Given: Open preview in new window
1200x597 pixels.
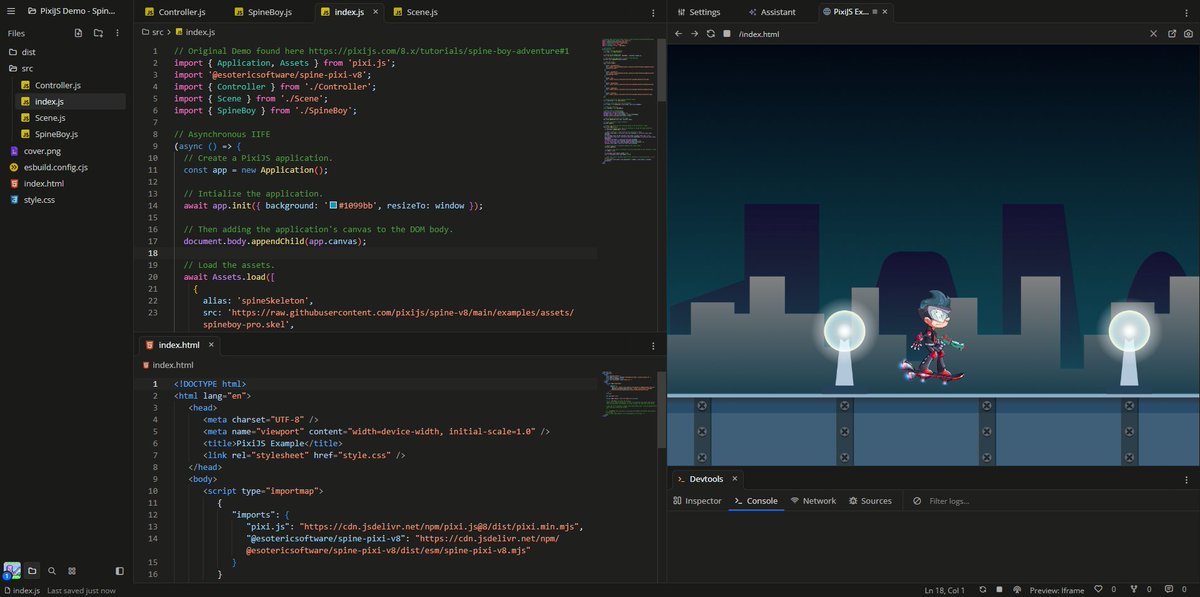Looking at the screenshot, I should pyautogui.click(x=1172, y=33).
